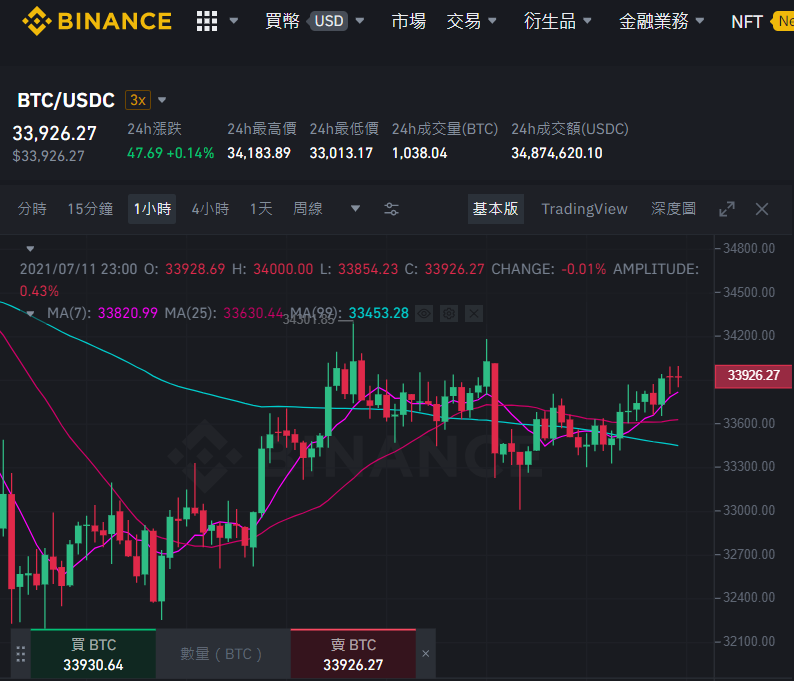The width and height of the screenshot is (794, 681).
Task: Open the 市場 markets page
Action: [408, 21]
